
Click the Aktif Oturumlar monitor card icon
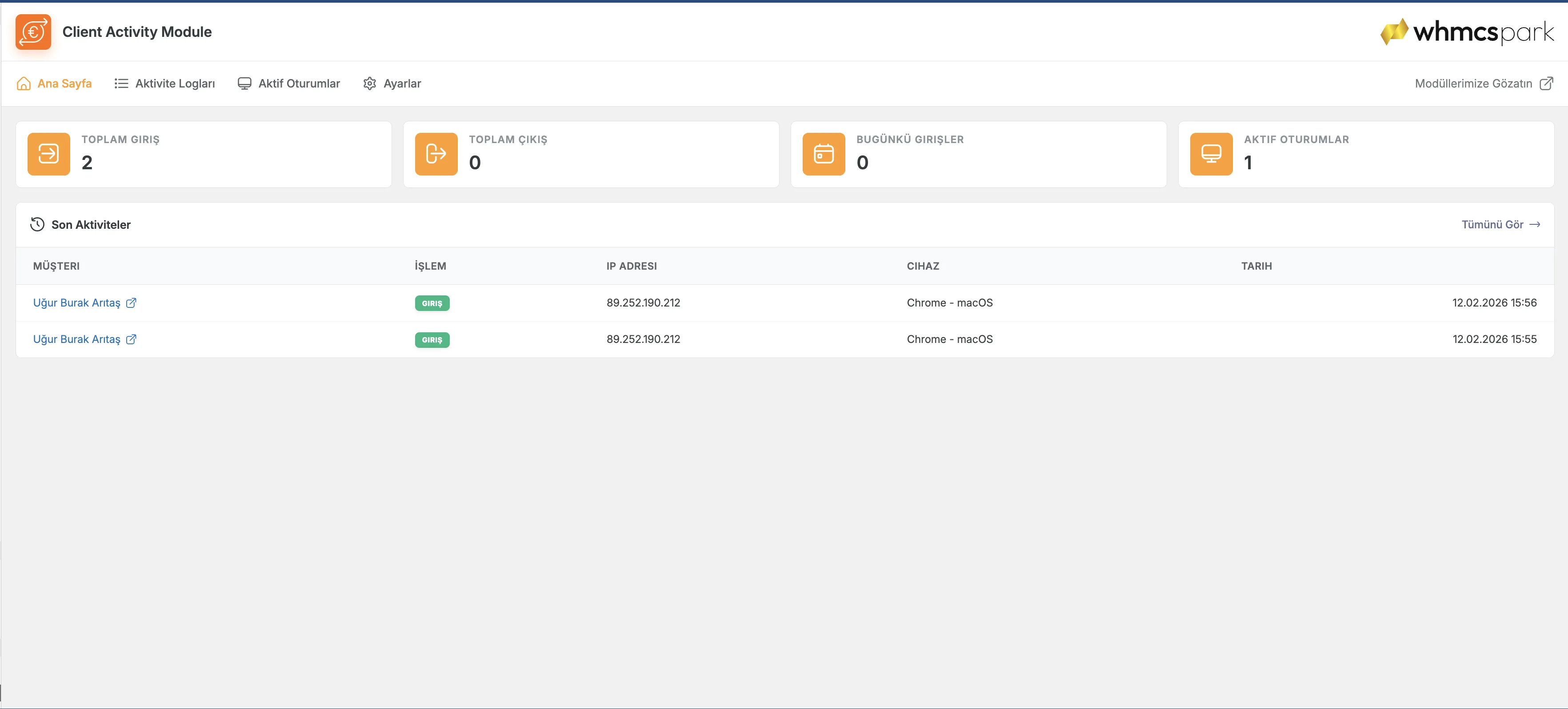click(x=1211, y=154)
